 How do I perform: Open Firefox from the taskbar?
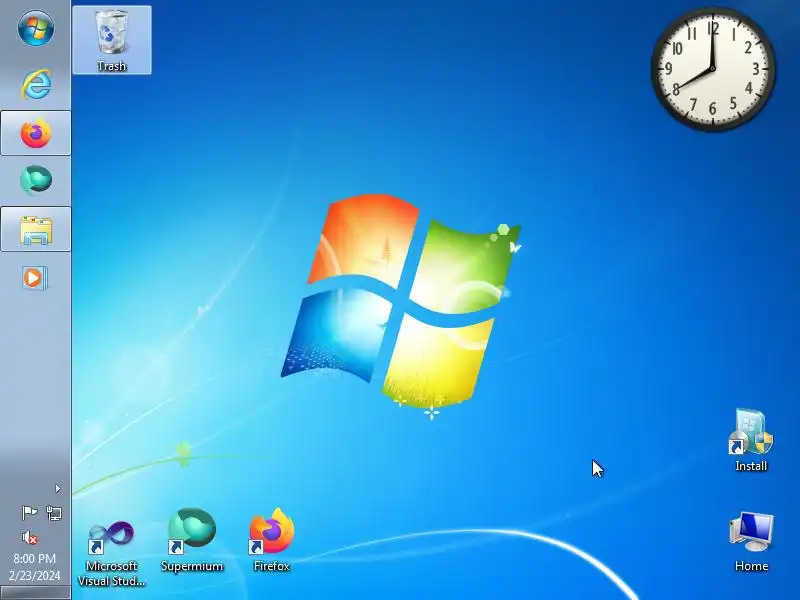click(36, 133)
